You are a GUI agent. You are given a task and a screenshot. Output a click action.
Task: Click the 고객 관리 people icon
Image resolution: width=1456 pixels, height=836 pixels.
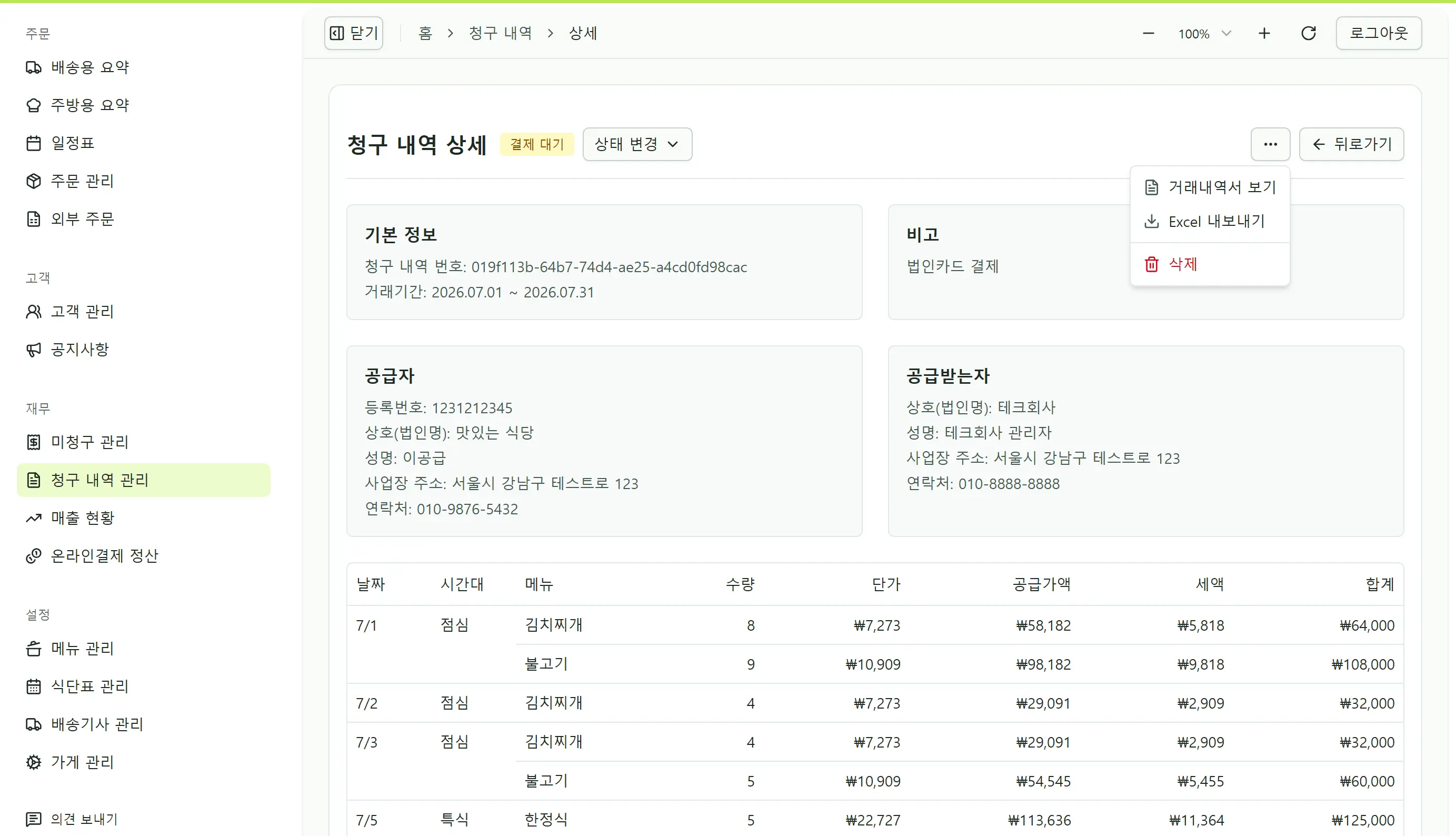point(33,311)
